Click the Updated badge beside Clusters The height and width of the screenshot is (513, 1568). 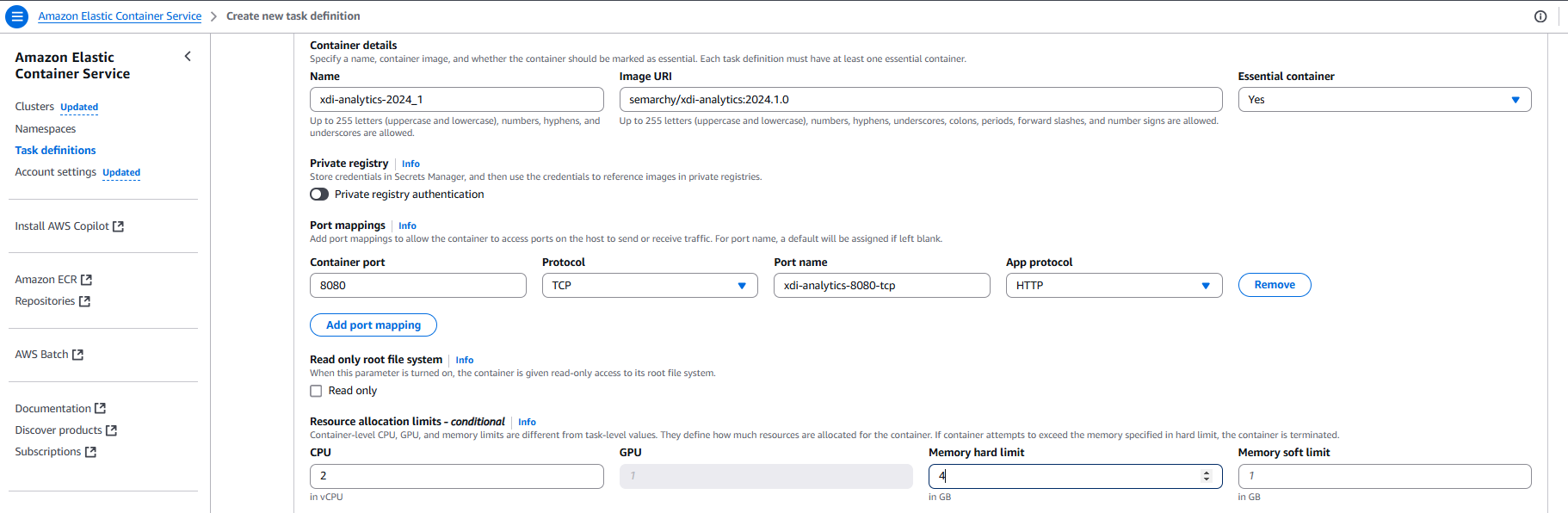coord(79,108)
